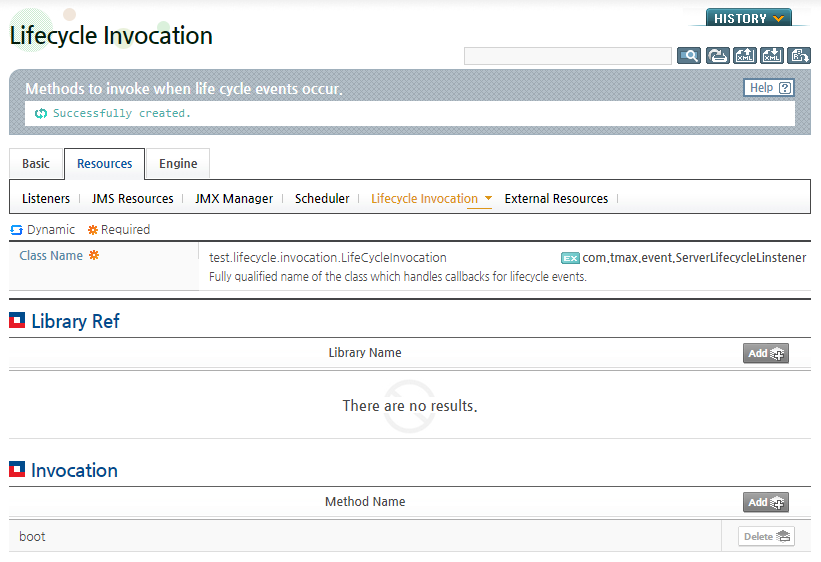Click the Method Name column header
Image resolution: width=821 pixels, height=562 pixels.
click(x=365, y=502)
